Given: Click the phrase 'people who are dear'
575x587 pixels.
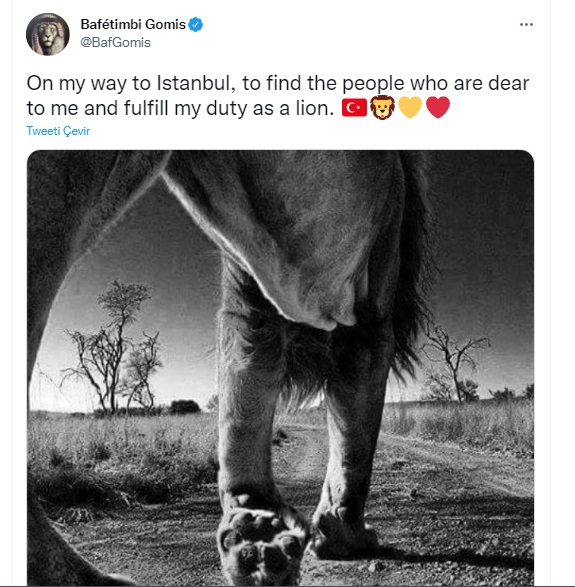Looking at the screenshot, I should pyautogui.click(x=436, y=84).
